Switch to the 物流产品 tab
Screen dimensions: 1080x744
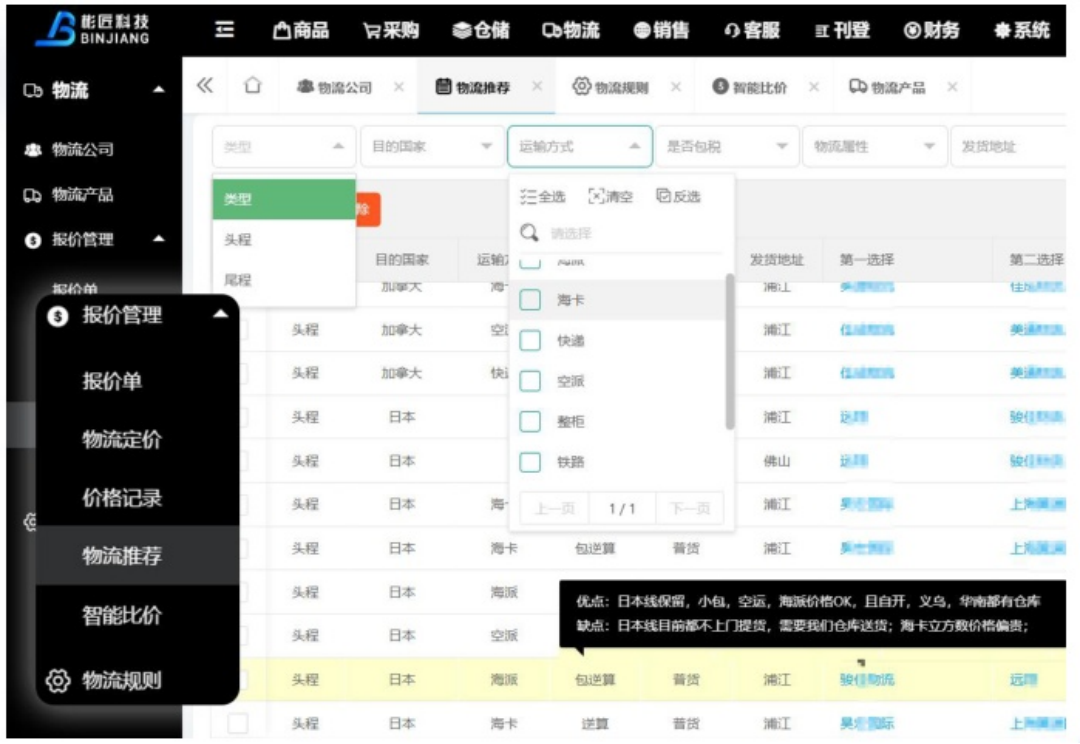(887, 87)
